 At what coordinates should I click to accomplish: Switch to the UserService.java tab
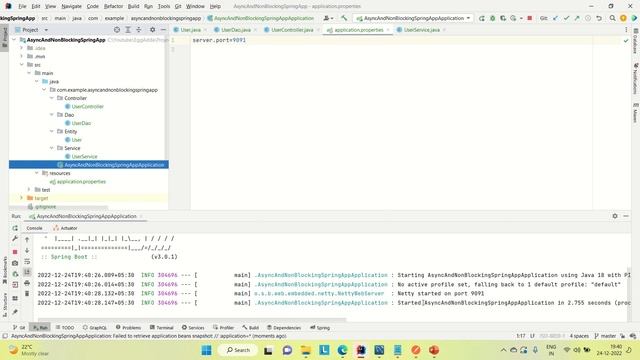[421, 30]
